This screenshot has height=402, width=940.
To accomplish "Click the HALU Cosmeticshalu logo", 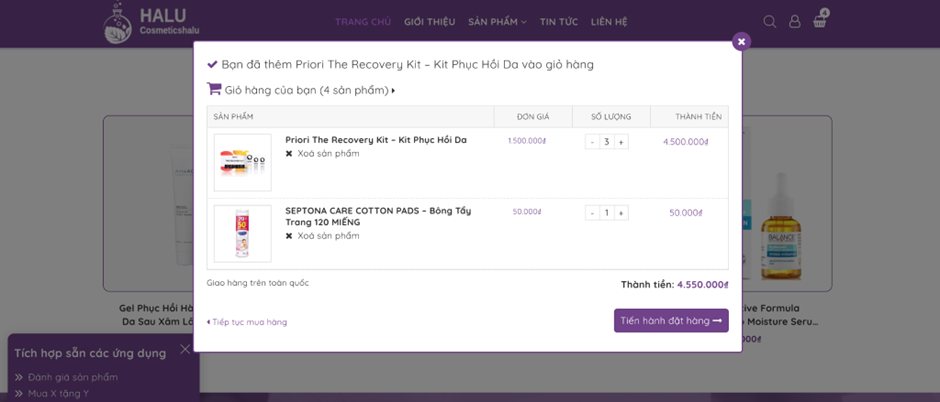I will point(152,23).
